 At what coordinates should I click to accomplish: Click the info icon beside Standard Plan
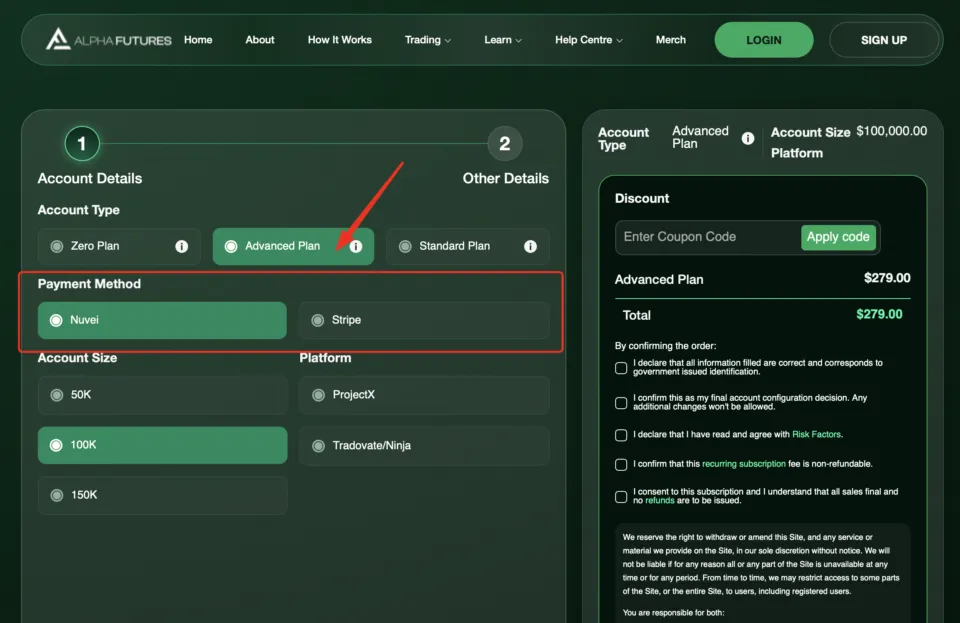529,246
